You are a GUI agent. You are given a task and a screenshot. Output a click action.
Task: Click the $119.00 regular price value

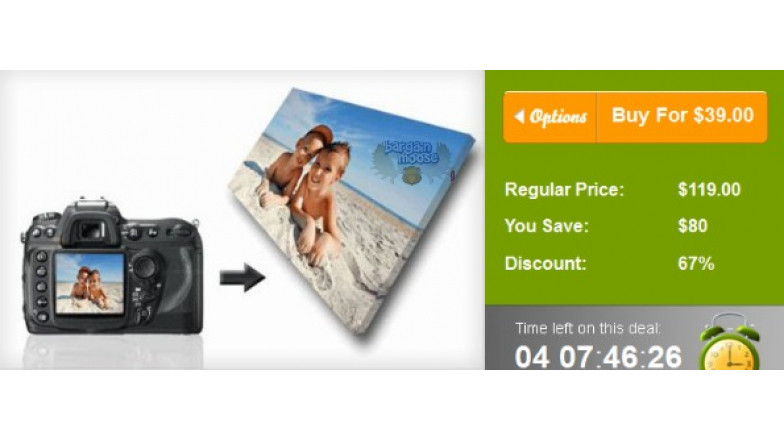pyautogui.click(x=709, y=190)
